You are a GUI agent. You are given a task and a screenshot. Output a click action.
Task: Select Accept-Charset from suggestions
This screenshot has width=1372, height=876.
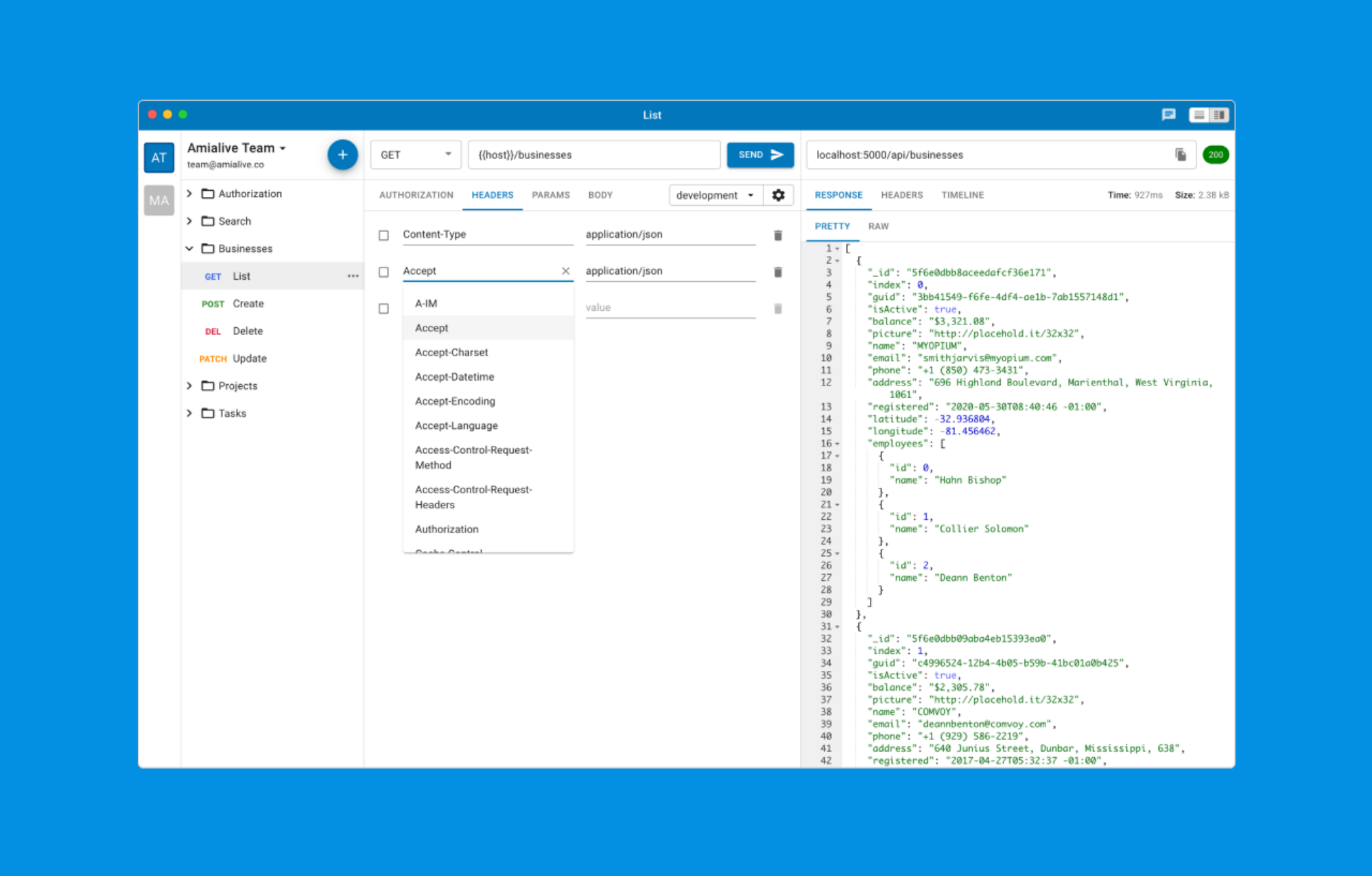[488, 353]
